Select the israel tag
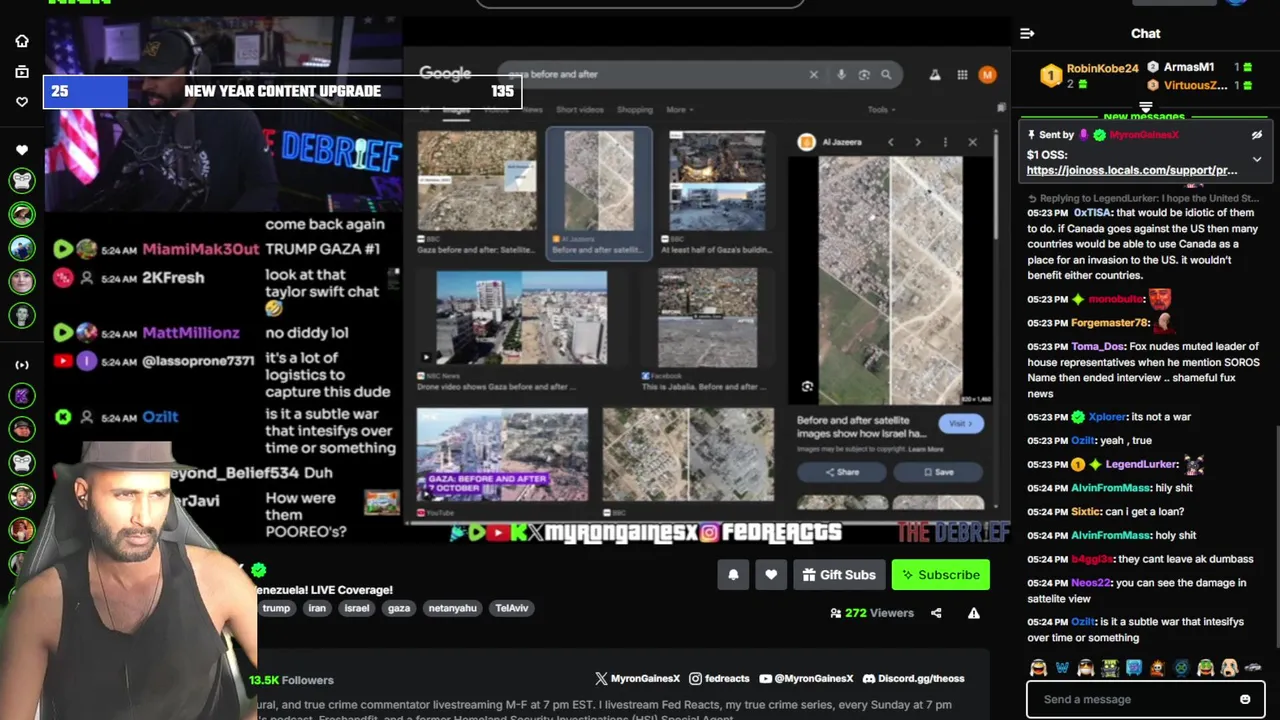 pyautogui.click(x=357, y=608)
